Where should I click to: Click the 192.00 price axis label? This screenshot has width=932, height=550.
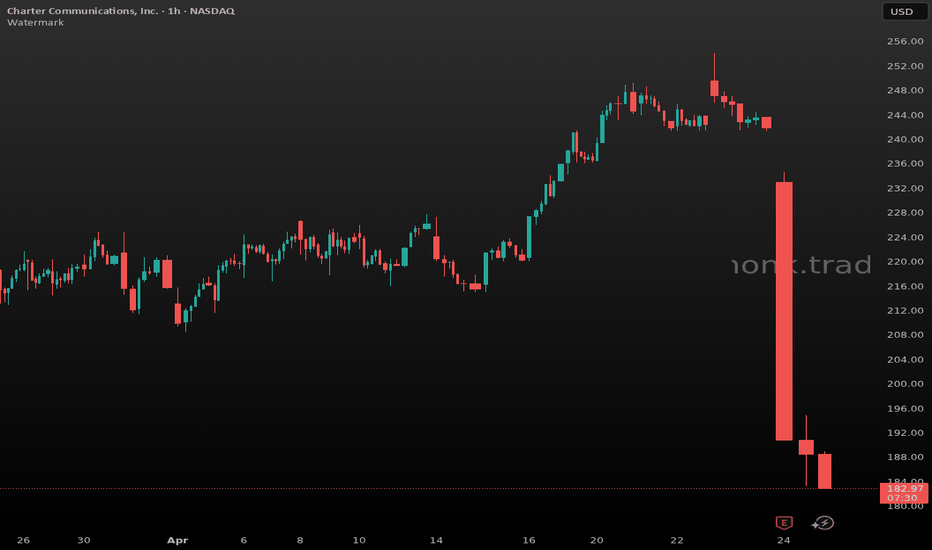point(905,433)
